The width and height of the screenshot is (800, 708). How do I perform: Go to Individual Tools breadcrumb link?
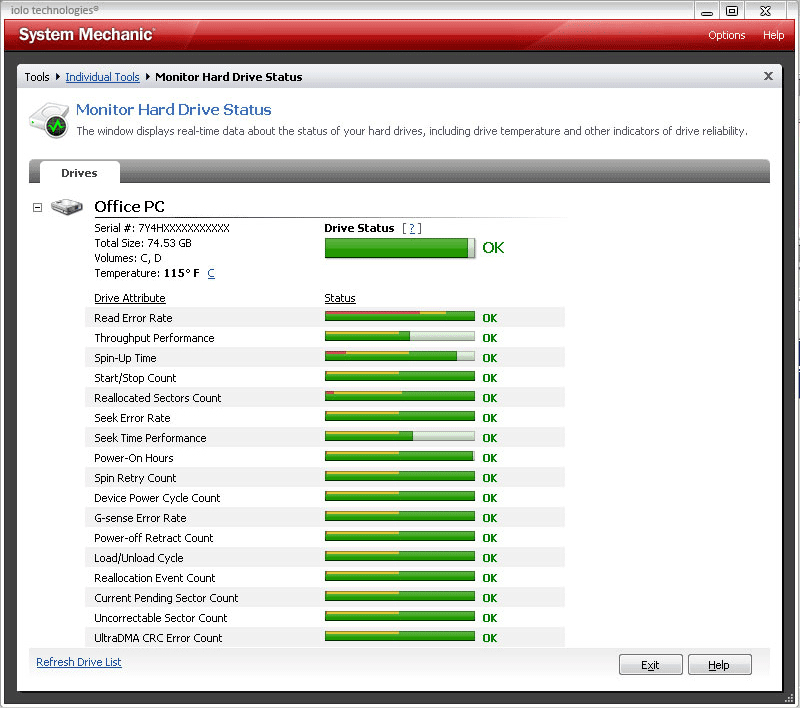tap(102, 77)
